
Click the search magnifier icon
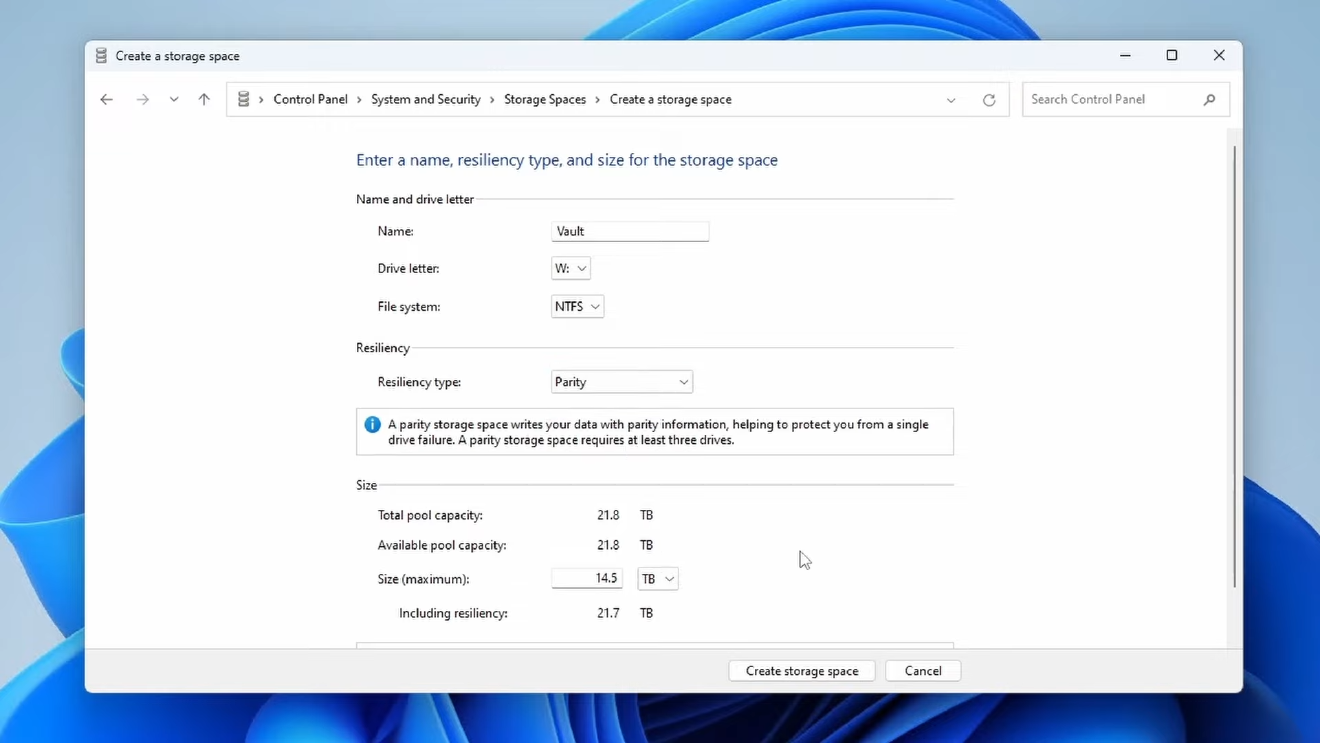click(x=1209, y=99)
